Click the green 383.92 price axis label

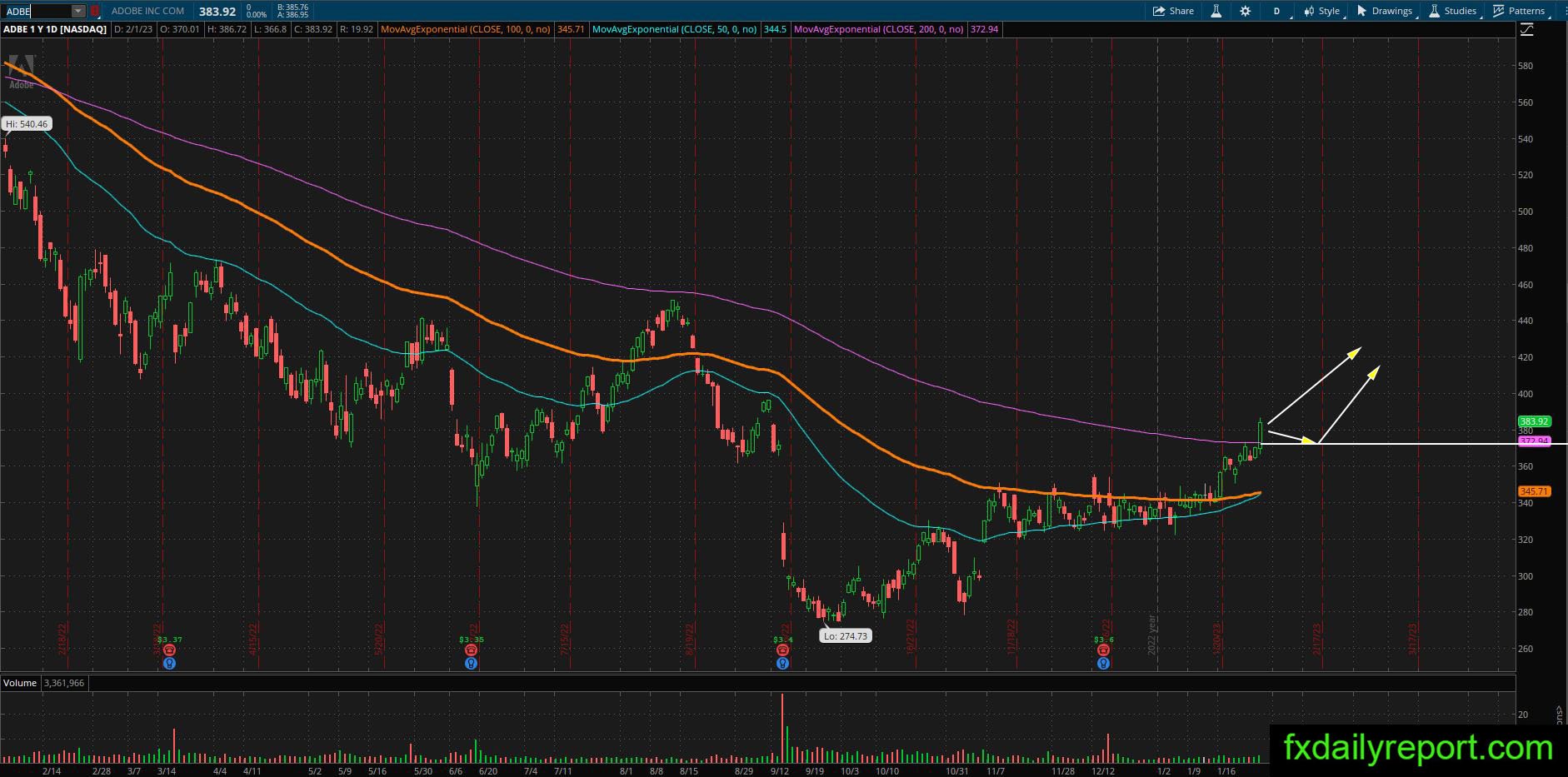tap(1534, 421)
